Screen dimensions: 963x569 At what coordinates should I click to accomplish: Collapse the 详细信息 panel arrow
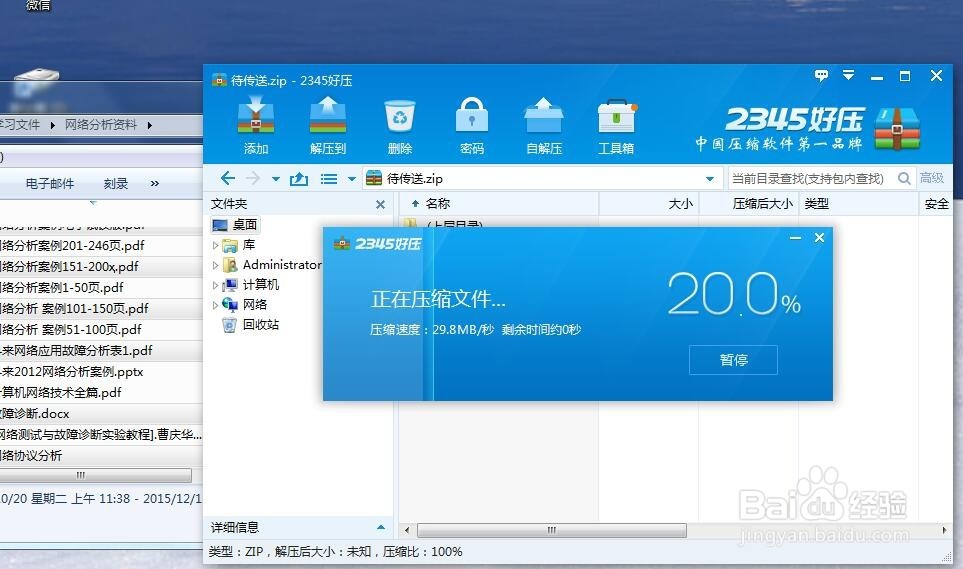pyautogui.click(x=381, y=527)
